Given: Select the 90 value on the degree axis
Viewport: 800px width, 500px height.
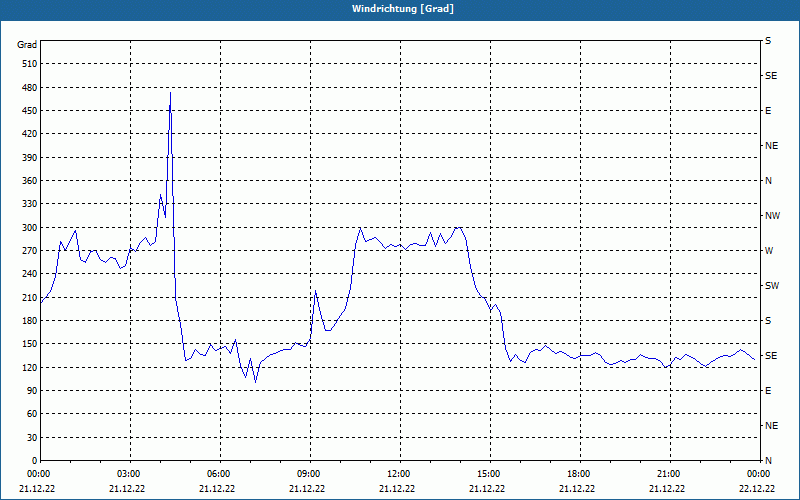Looking at the screenshot, I should [x=32, y=390].
